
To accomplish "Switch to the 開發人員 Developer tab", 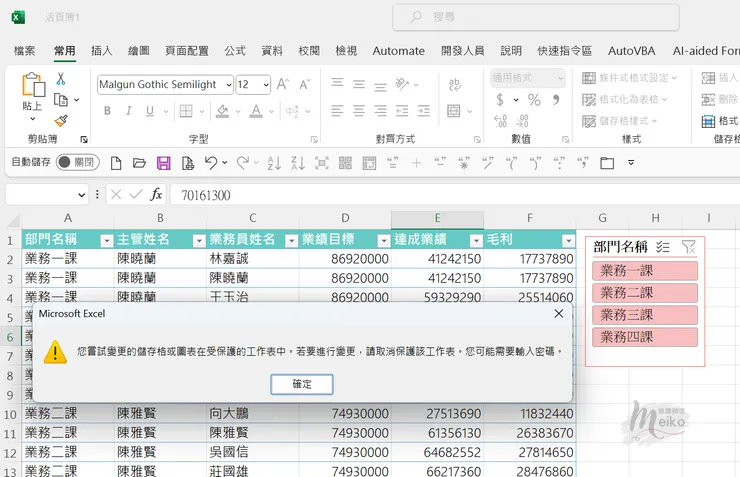I will 462,50.
